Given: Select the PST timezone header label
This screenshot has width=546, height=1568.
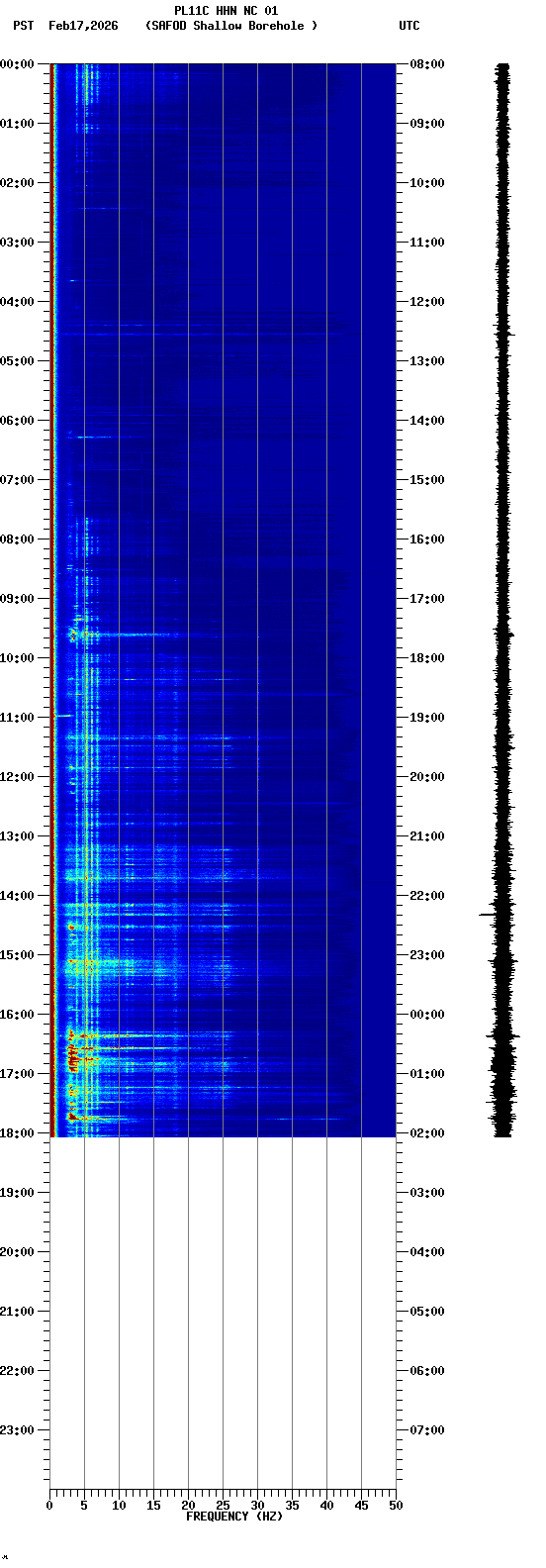Looking at the screenshot, I should pos(23,26).
